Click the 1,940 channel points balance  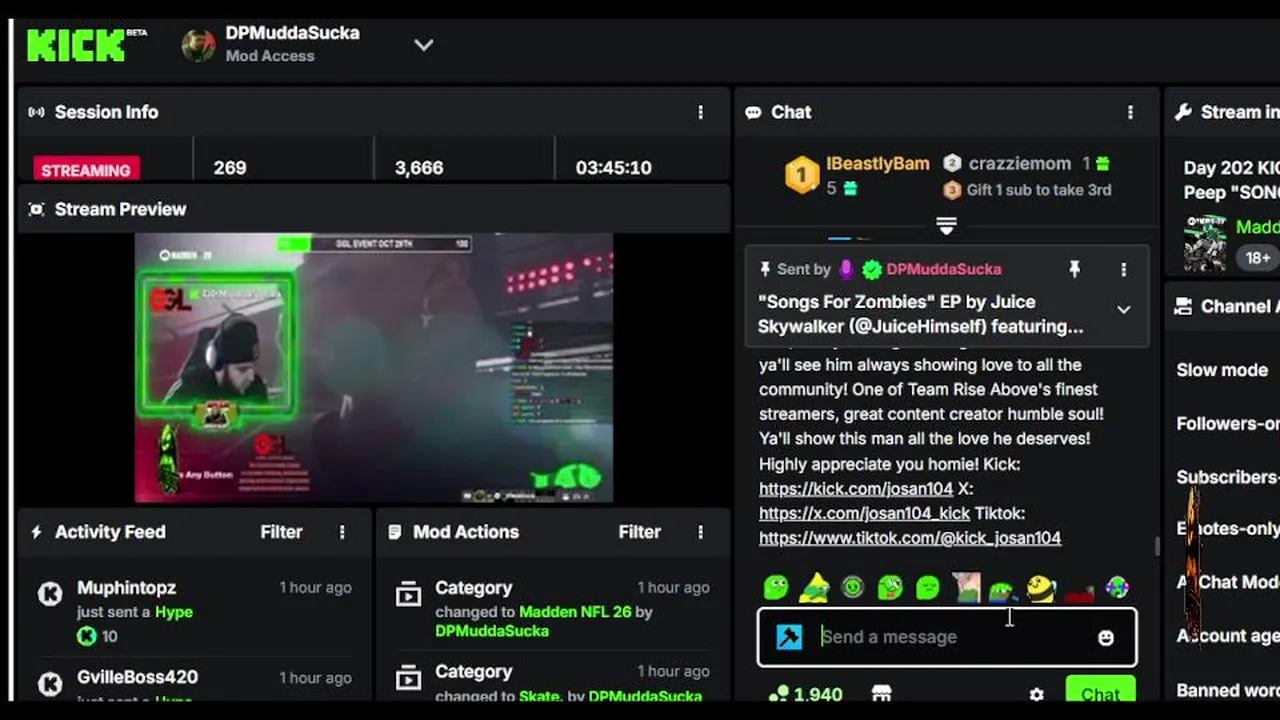805,694
